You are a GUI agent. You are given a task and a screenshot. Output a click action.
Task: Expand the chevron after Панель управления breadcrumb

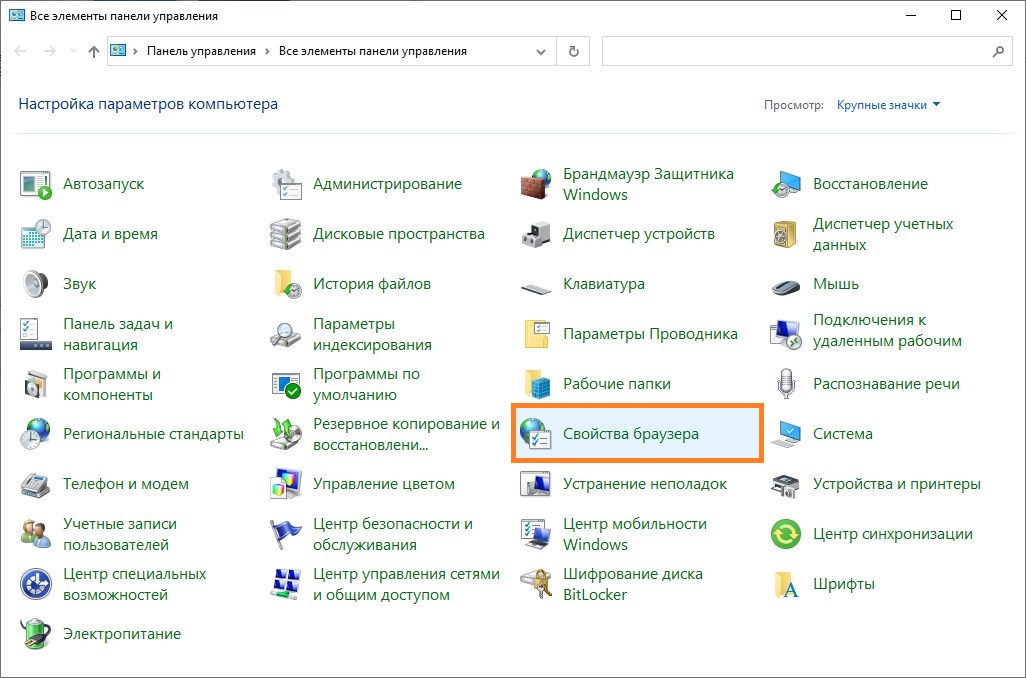coord(267,51)
